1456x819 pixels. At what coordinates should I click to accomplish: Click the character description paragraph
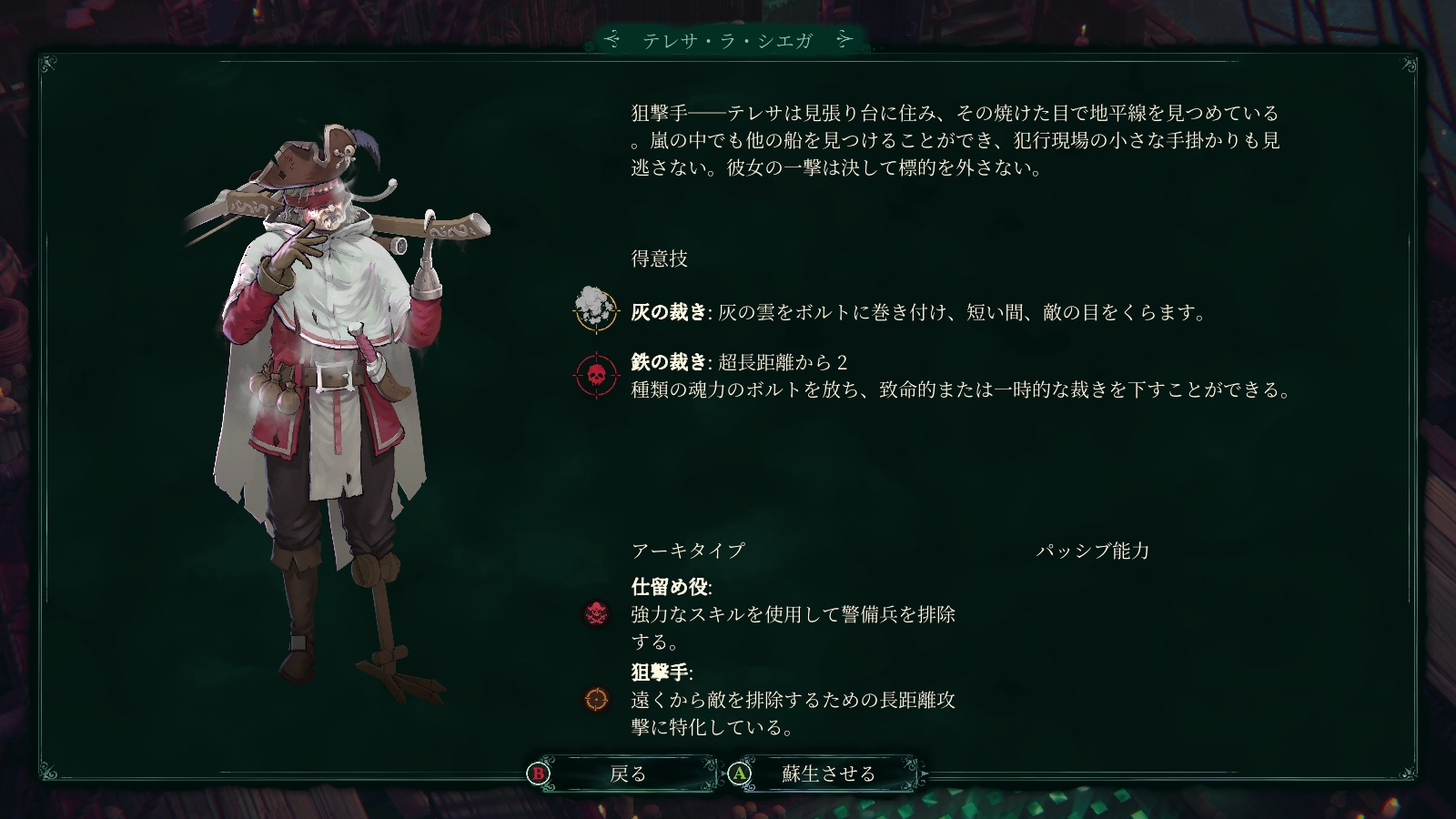tap(955, 140)
